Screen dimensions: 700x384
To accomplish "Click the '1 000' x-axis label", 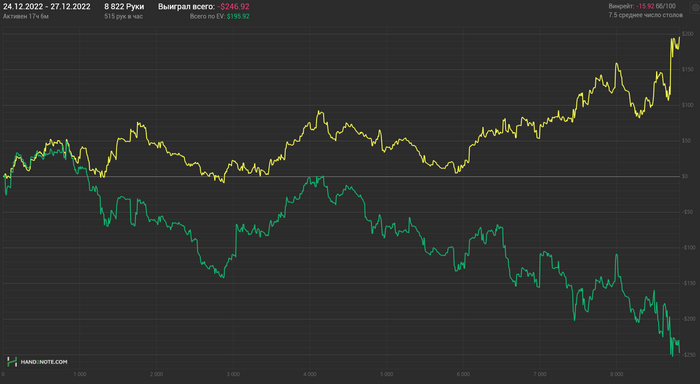I will [80, 374].
